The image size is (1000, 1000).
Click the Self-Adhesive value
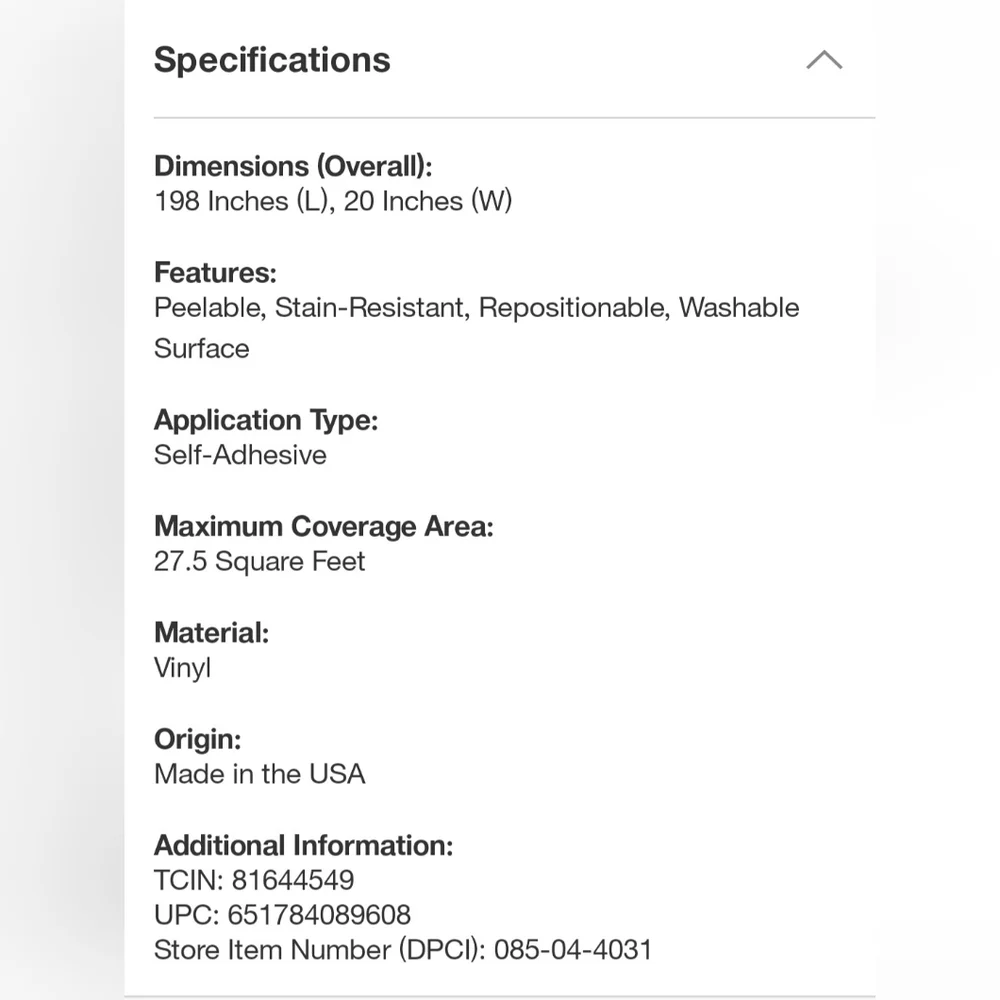(240, 455)
